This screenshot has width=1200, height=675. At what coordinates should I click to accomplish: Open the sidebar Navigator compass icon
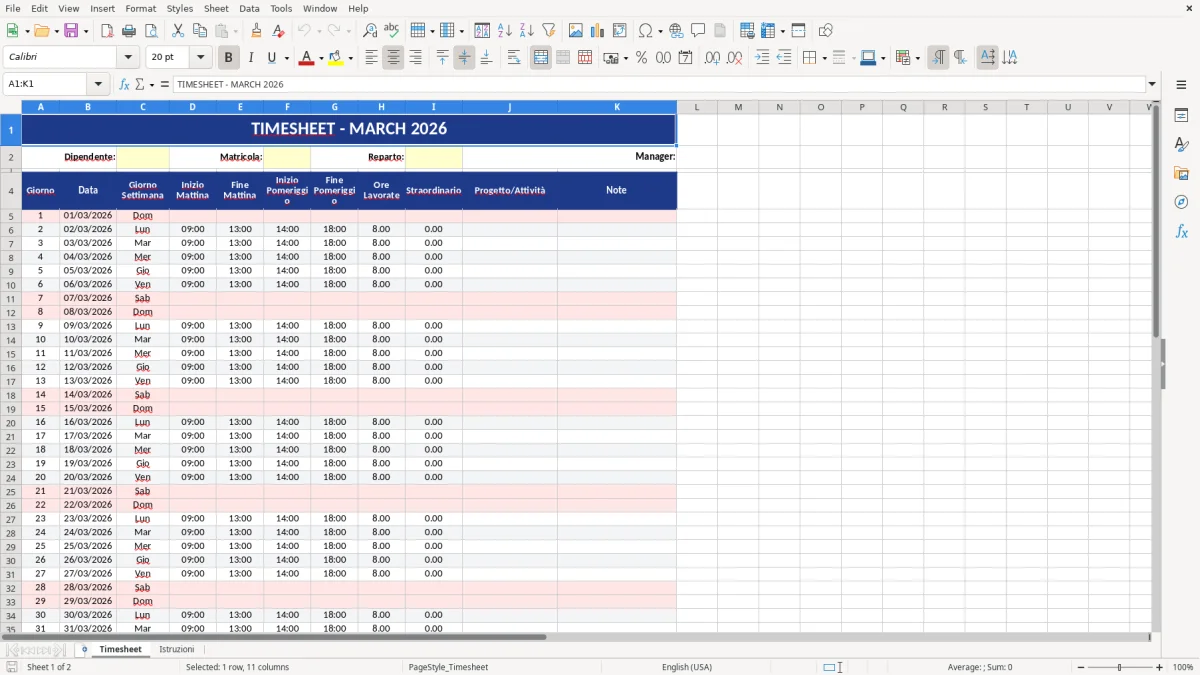coord(1181,202)
